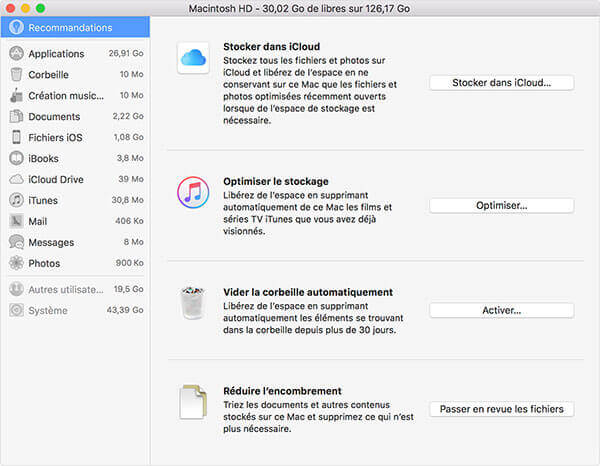Click the Messages speech bubble icon

[16, 242]
